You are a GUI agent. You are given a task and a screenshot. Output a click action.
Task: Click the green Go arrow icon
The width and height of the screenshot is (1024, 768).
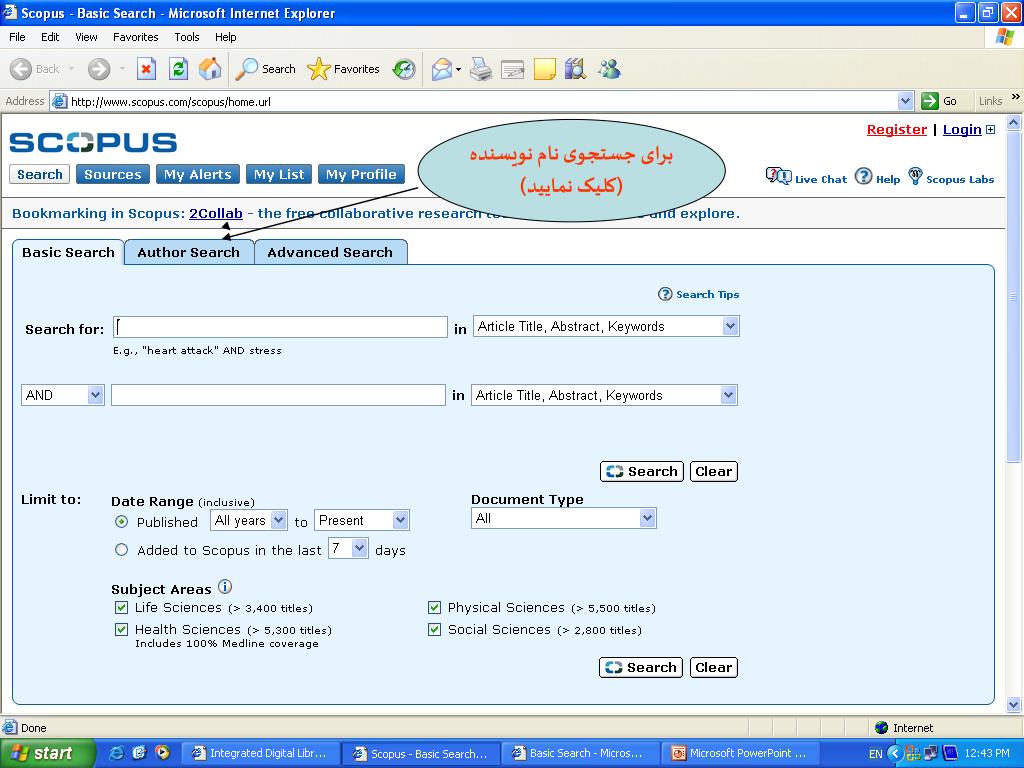(x=929, y=101)
